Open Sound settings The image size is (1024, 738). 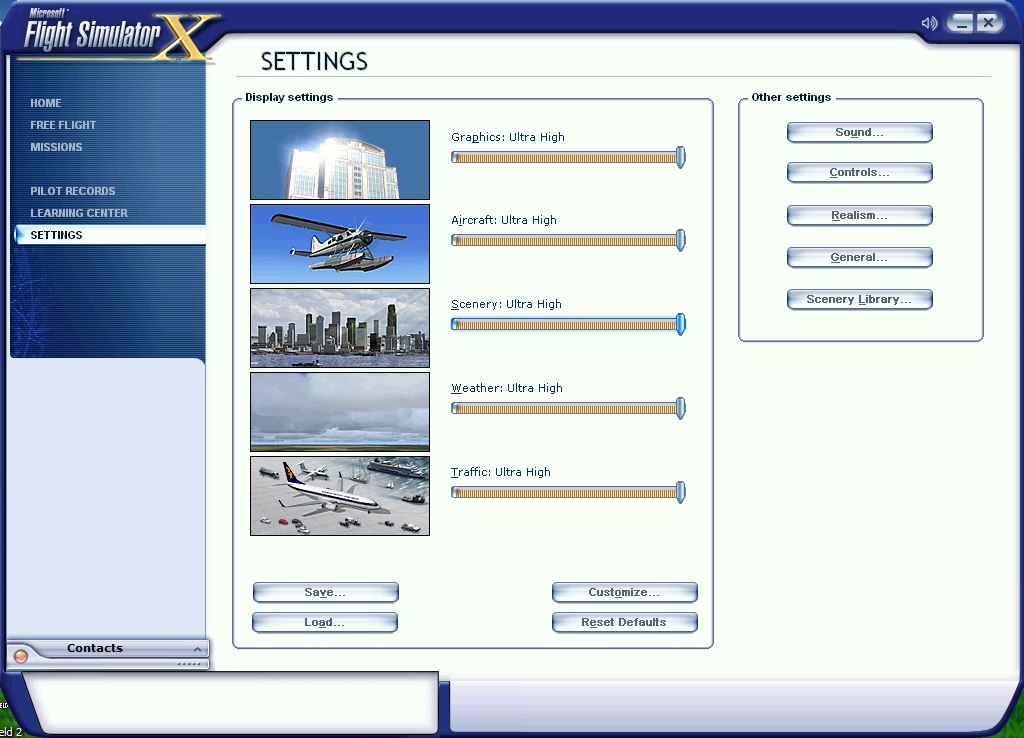click(859, 133)
